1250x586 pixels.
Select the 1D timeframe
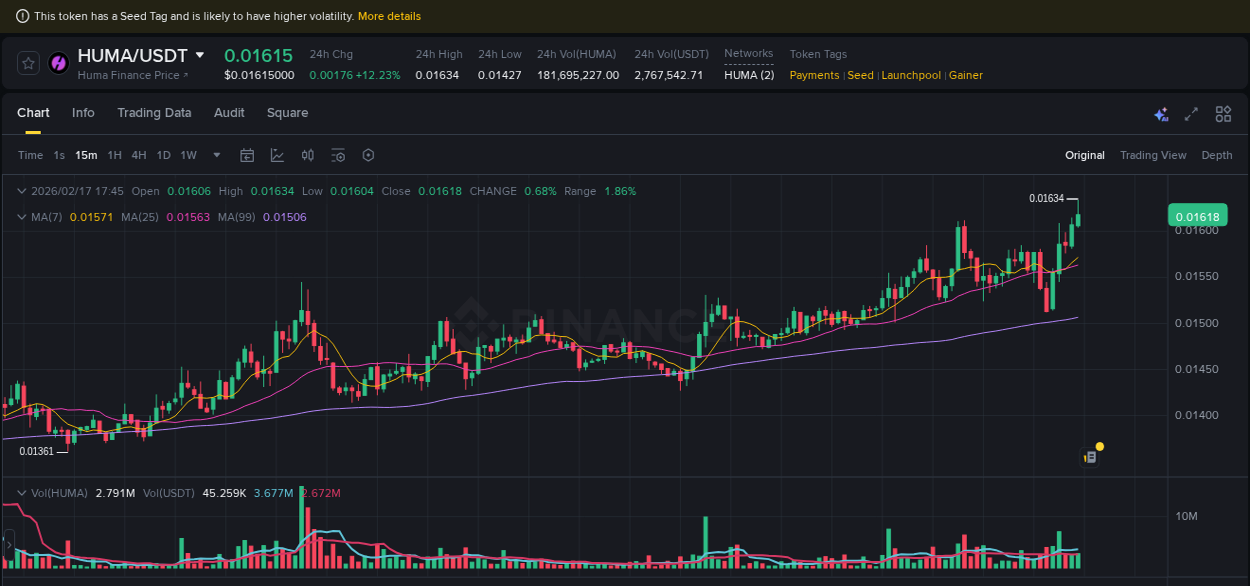click(x=163, y=155)
